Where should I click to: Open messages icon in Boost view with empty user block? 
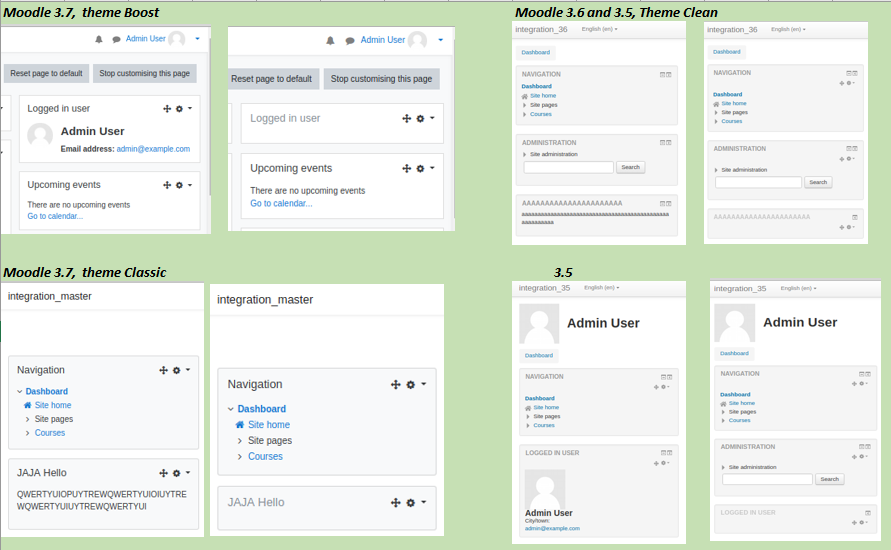coord(350,40)
